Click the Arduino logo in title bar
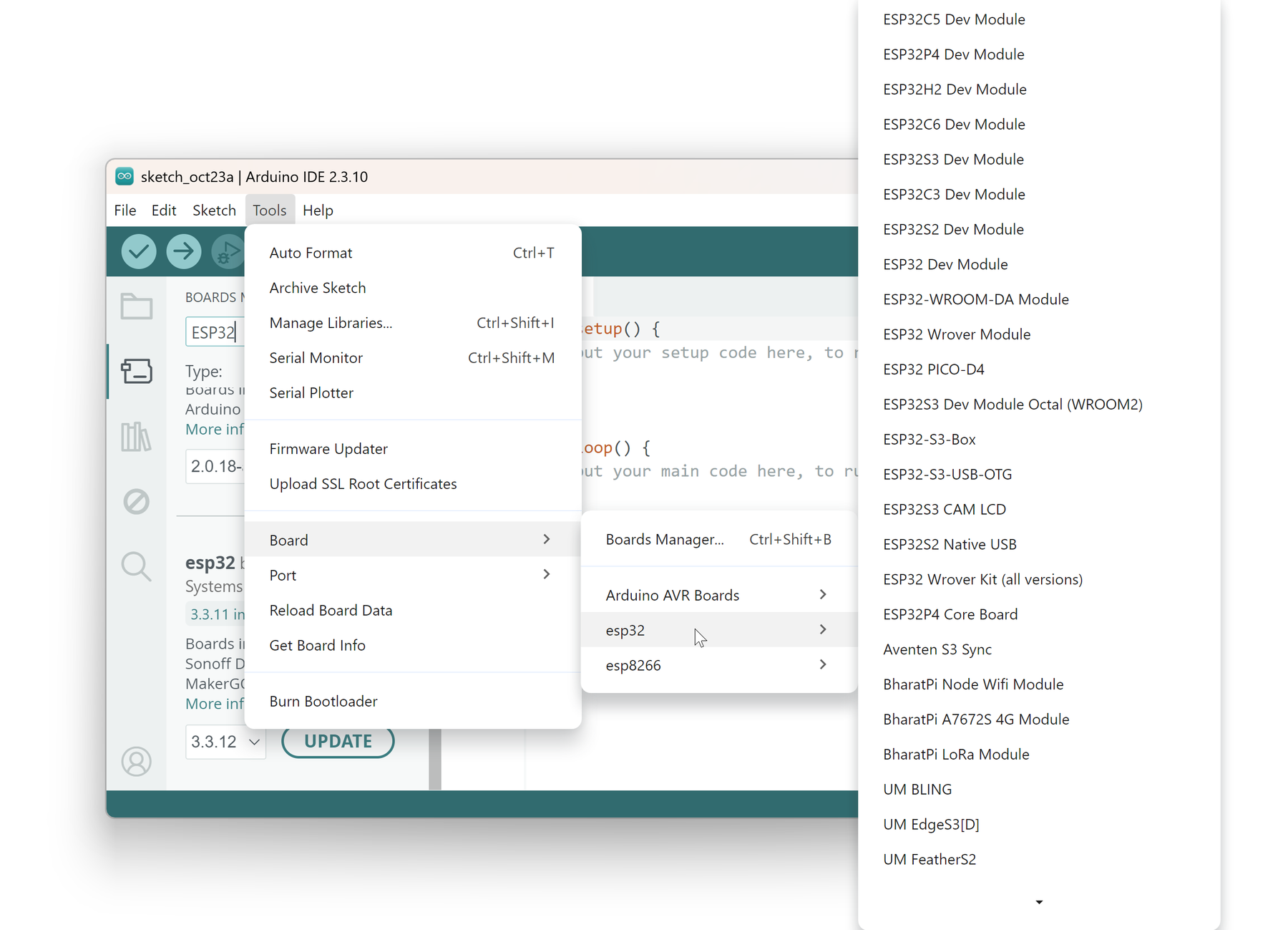Viewport: 1288px width, 930px height. coord(125,176)
